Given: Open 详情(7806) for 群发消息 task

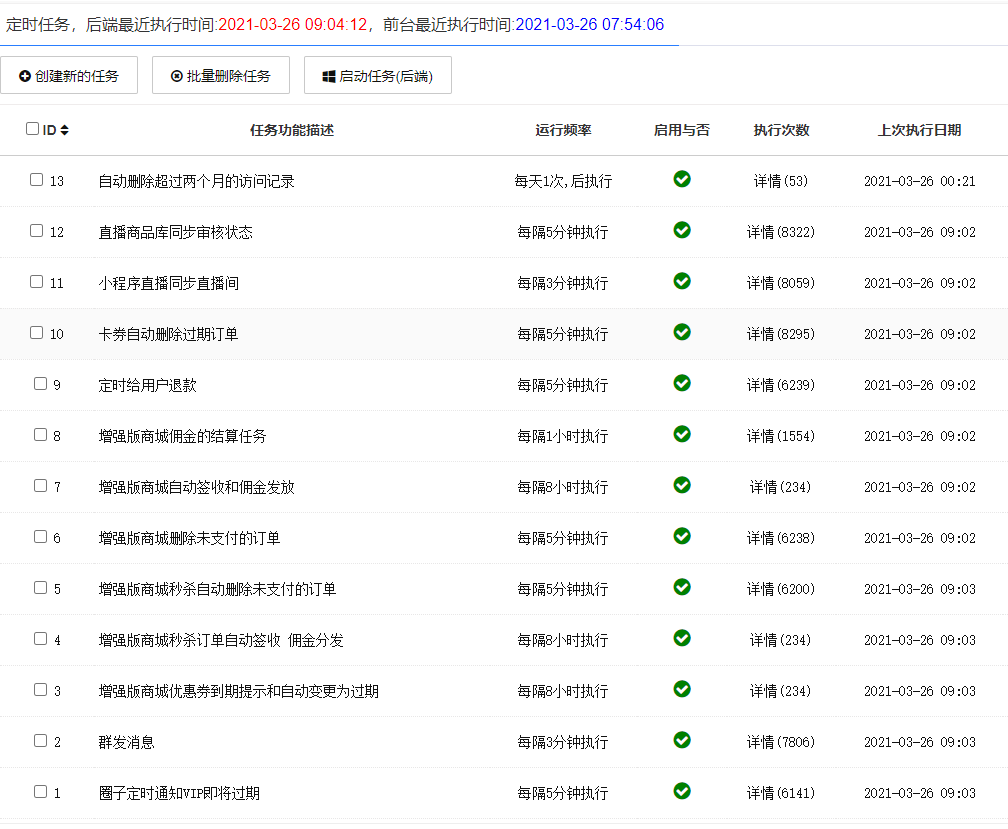Looking at the screenshot, I should (x=781, y=742).
